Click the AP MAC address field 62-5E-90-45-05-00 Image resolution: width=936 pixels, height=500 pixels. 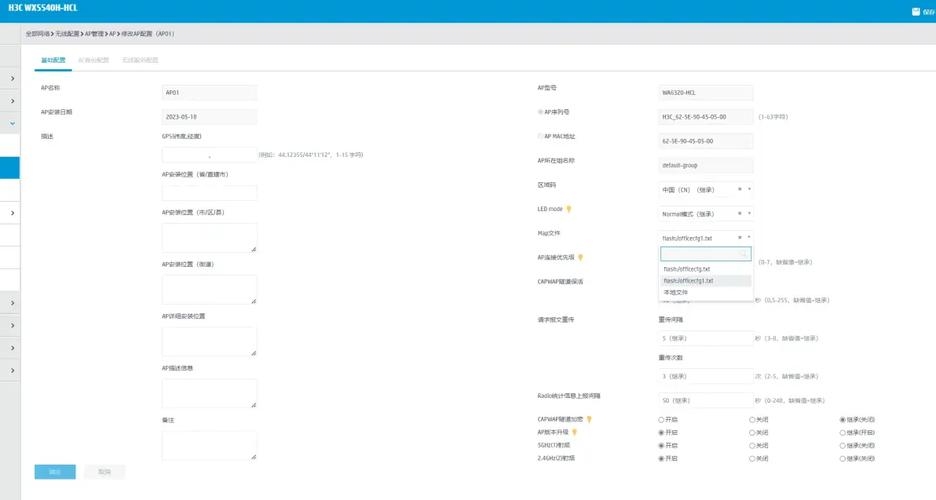(x=706, y=141)
